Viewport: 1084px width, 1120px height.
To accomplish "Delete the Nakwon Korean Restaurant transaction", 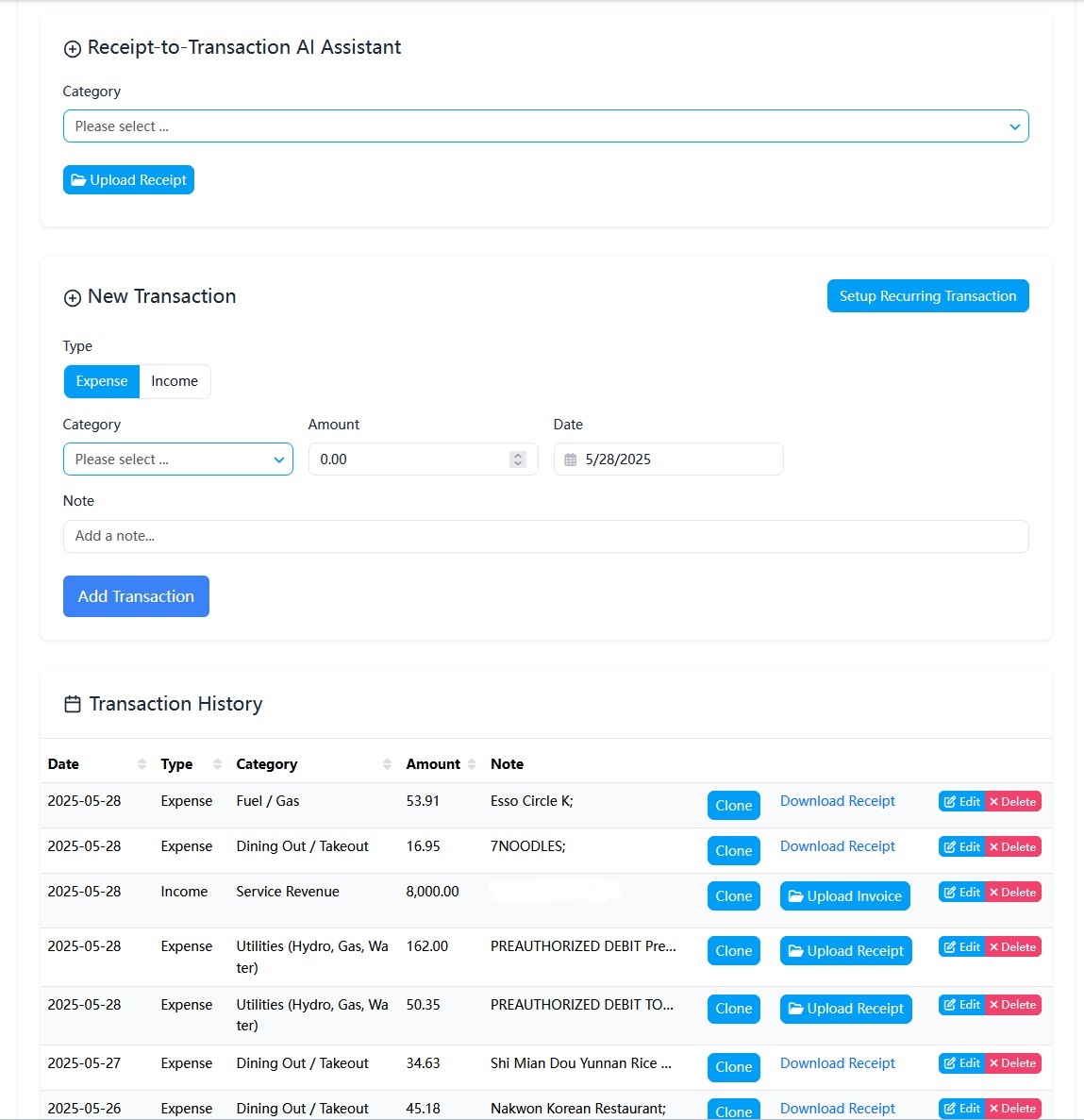I will (1012, 1108).
